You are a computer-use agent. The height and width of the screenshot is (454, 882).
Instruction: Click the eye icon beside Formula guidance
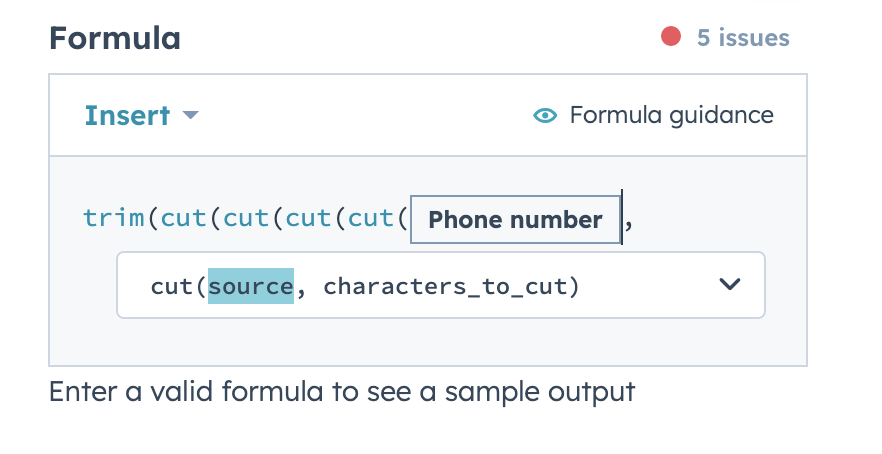545,116
